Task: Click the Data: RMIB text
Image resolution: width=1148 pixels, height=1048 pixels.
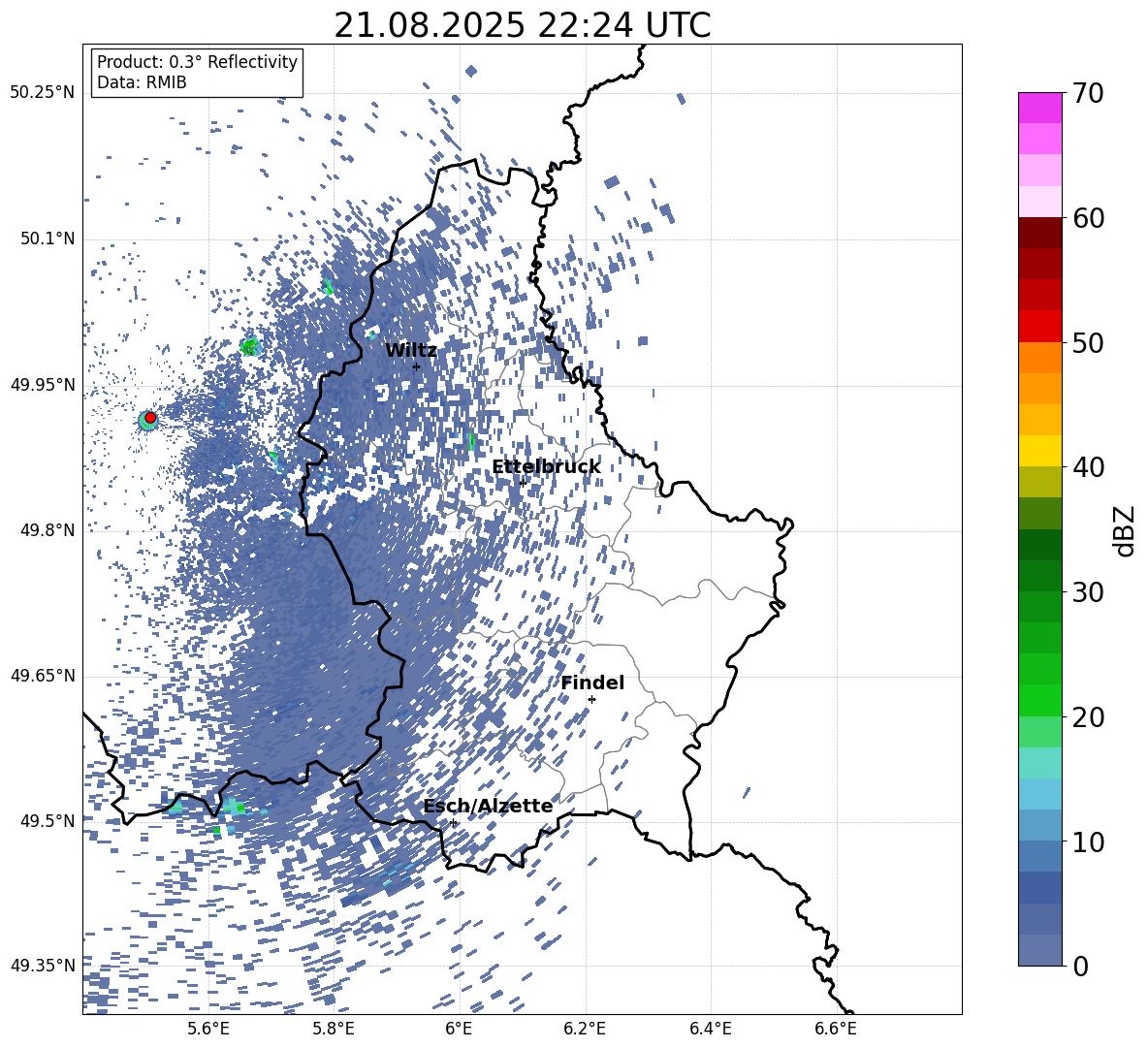Action: [142, 82]
